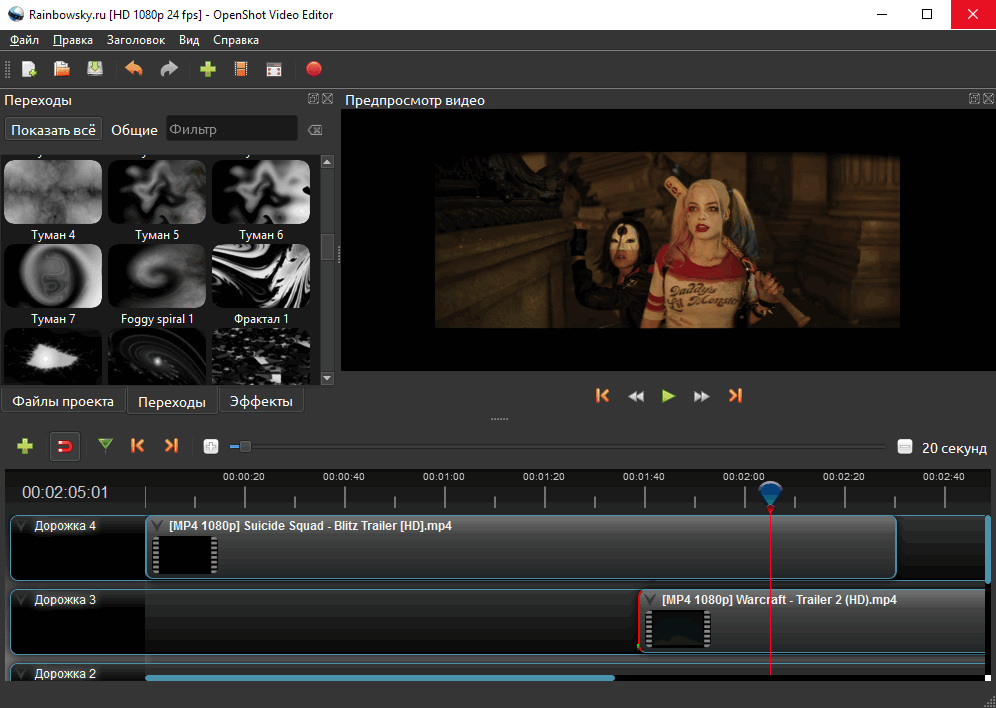Toggle the "Показать всё" filter button
The image size is (996, 708).
pos(54,130)
